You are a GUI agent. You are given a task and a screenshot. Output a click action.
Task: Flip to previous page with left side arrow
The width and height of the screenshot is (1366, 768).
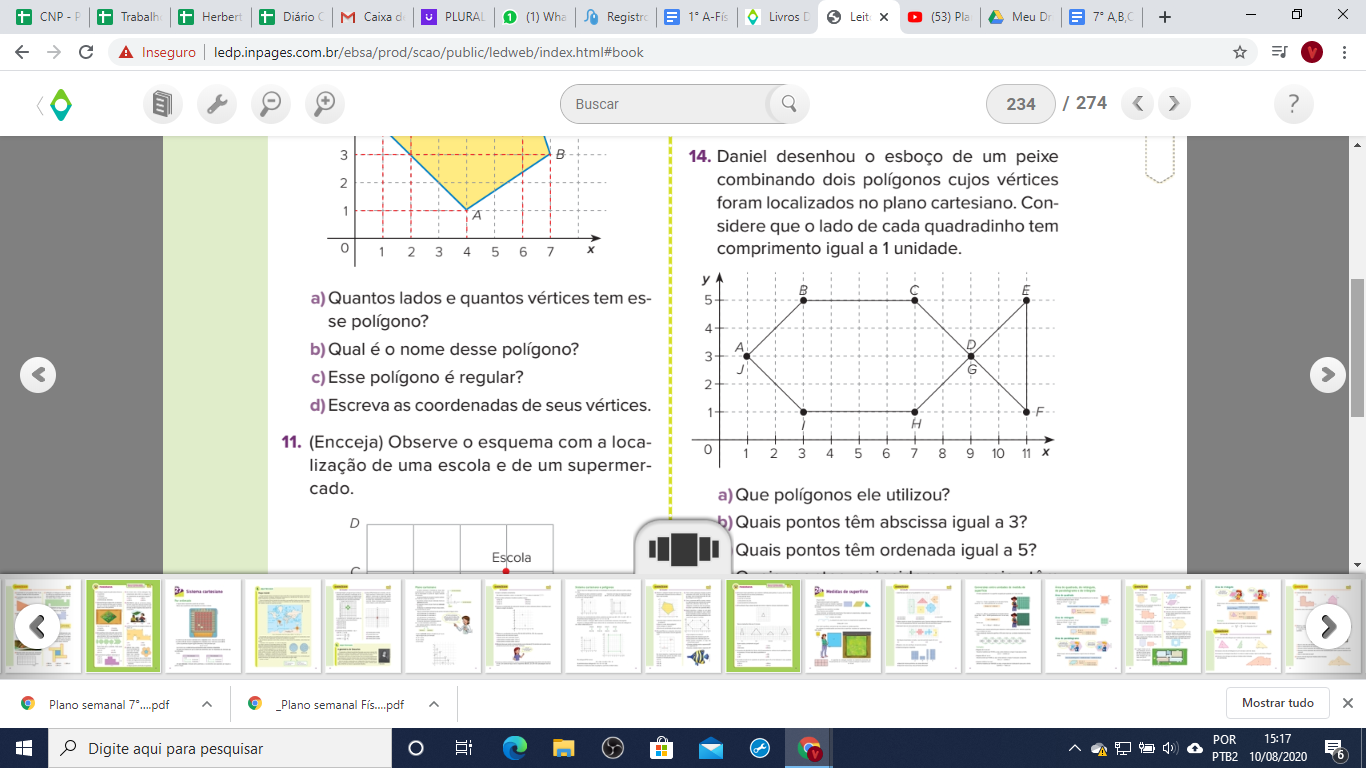pos(38,374)
